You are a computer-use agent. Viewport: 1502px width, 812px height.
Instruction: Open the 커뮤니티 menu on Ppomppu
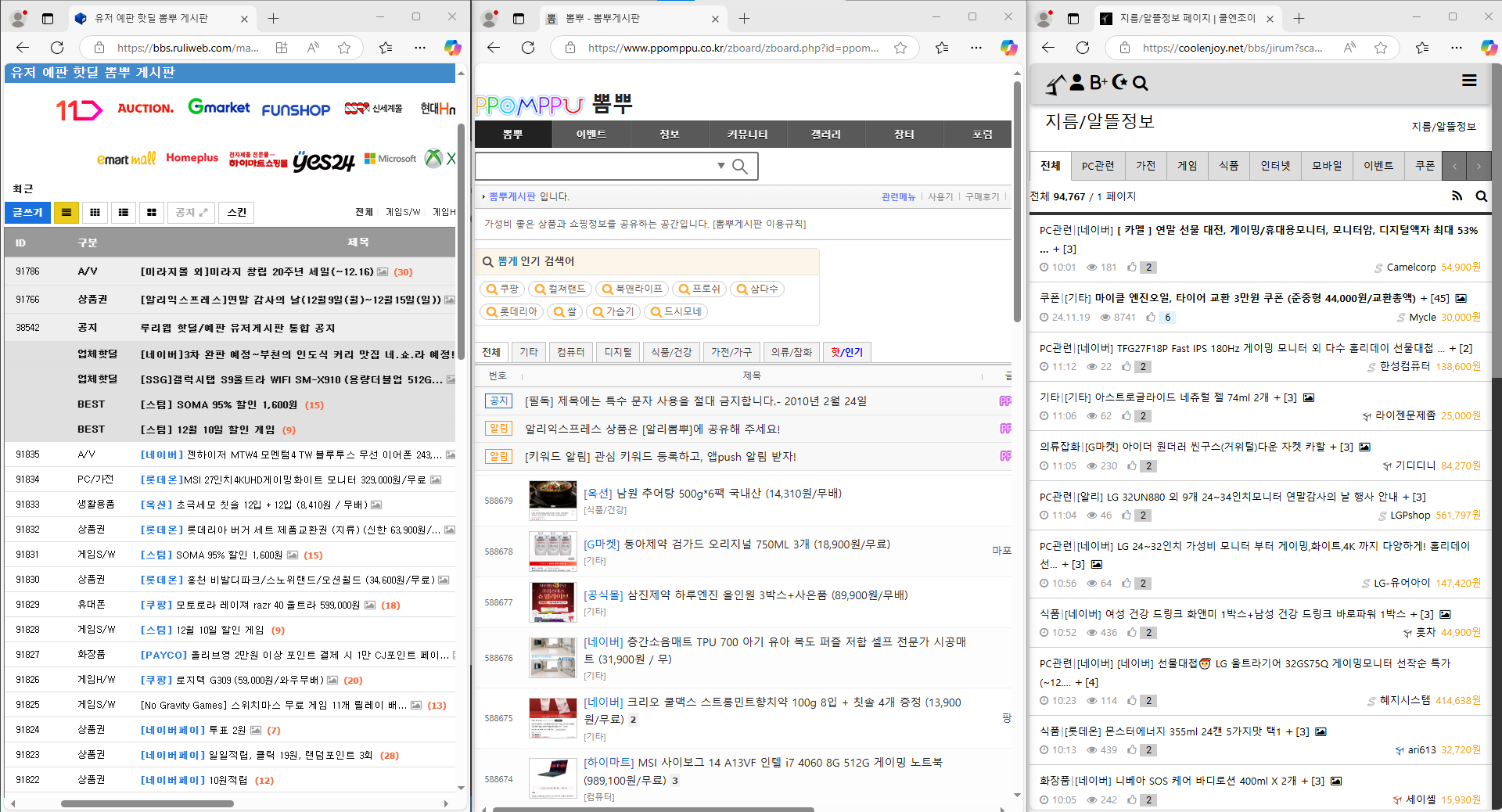pyautogui.click(x=747, y=135)
